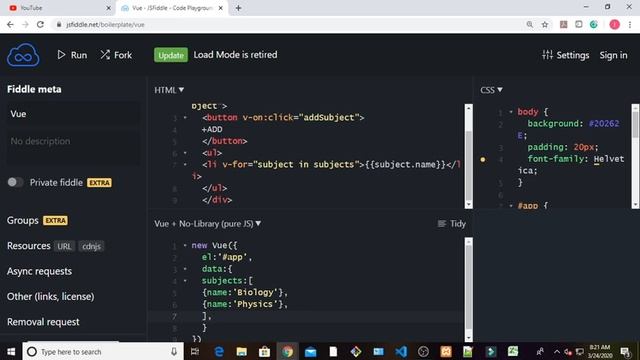Open the Resources section

[29, 246]
